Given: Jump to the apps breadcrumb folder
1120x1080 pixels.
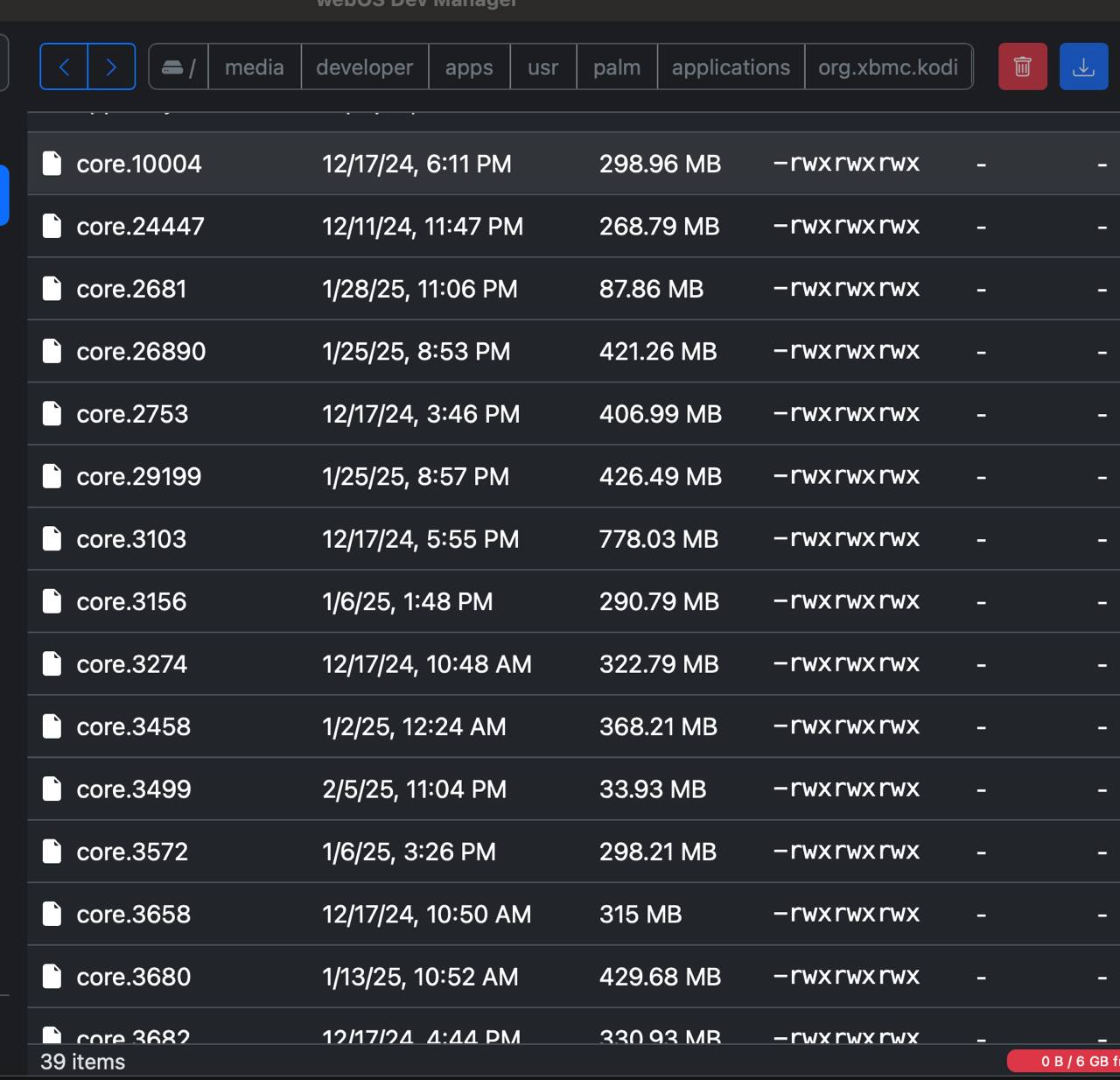Looking at the screenshot, I should click(468, 67).
